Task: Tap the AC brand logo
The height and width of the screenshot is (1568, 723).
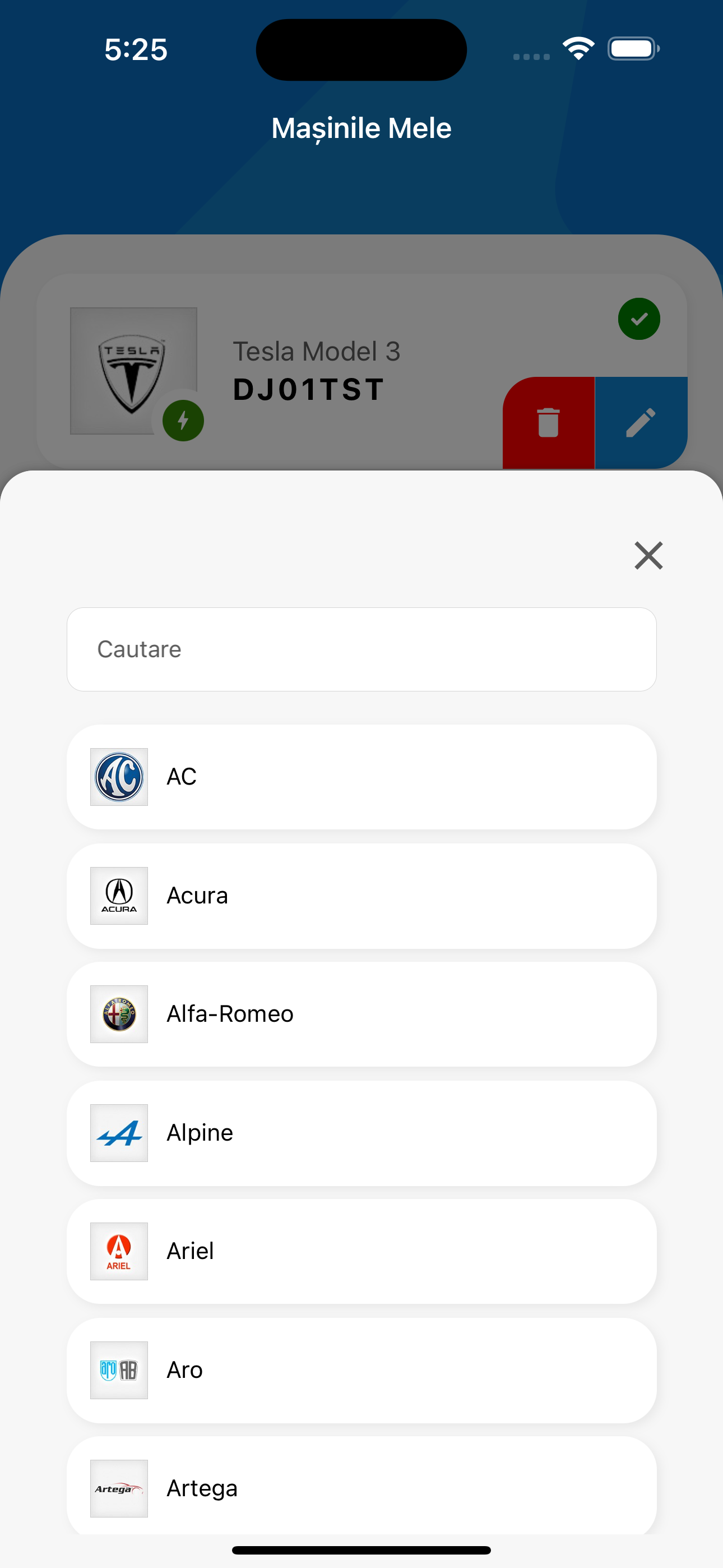Action: click(x=119, y=777)
